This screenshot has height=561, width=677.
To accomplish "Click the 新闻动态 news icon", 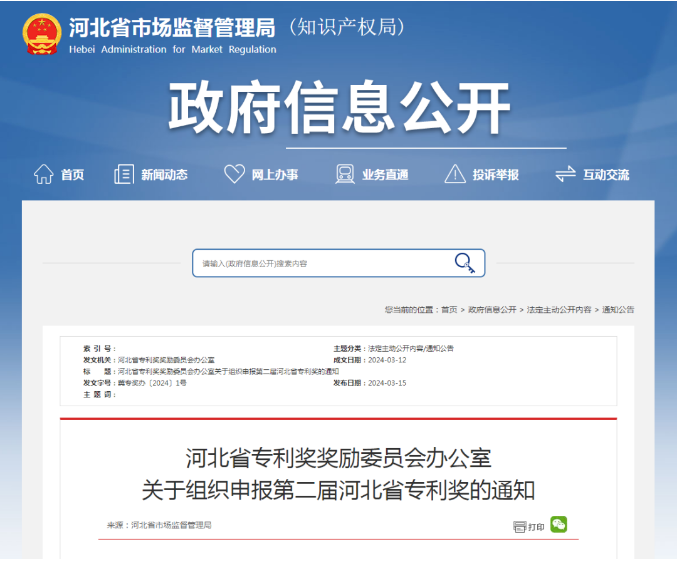I will click(x=124, y=174).
